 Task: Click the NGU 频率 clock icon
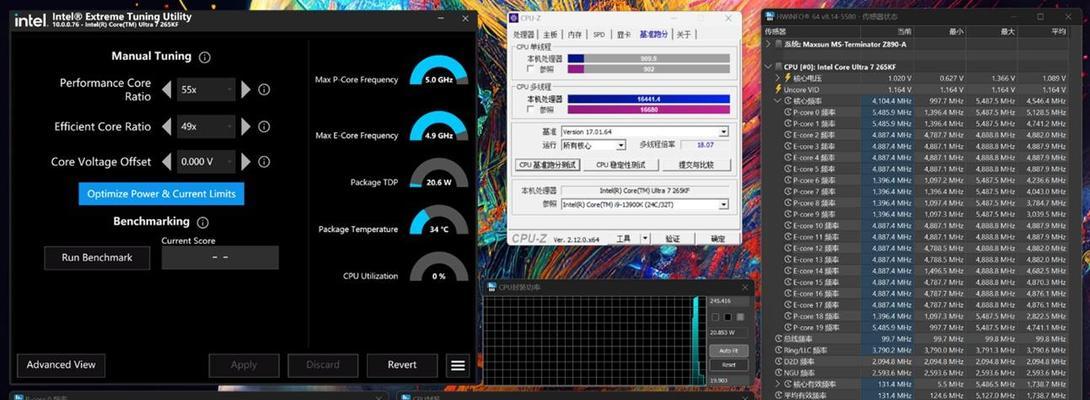click(778, 373)
